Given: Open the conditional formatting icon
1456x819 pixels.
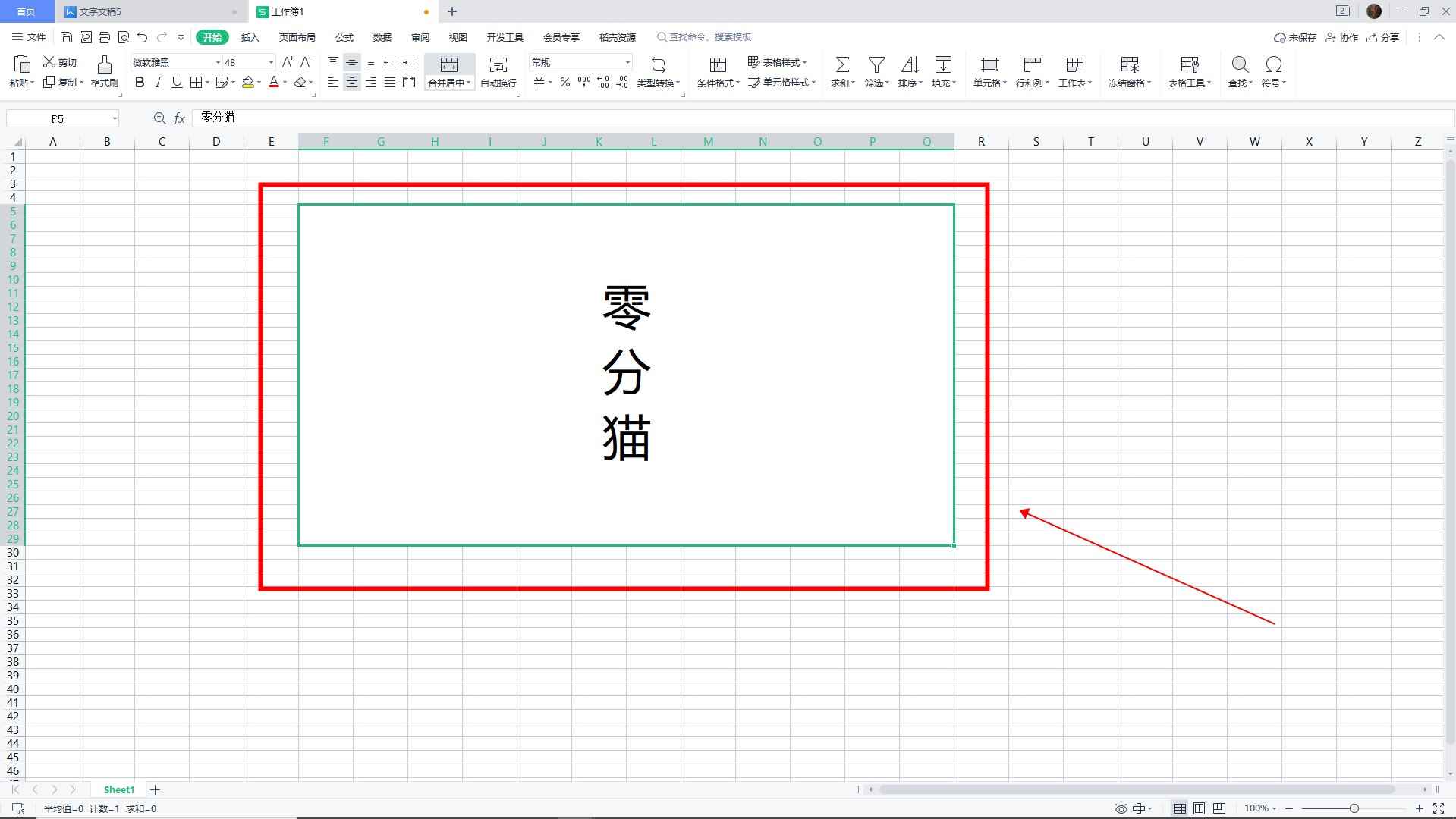Looking at the screenshot, I should (715, 71).
